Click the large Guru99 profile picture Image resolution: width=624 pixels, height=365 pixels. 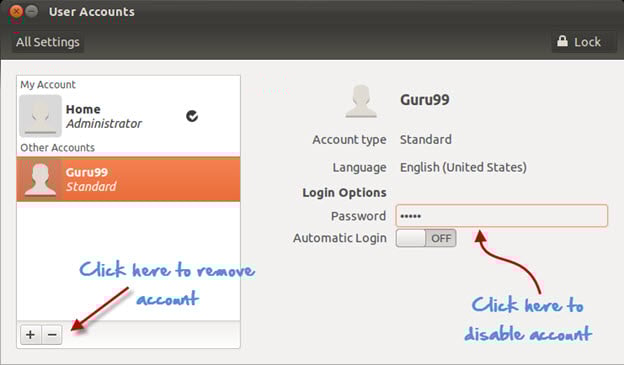361,101
